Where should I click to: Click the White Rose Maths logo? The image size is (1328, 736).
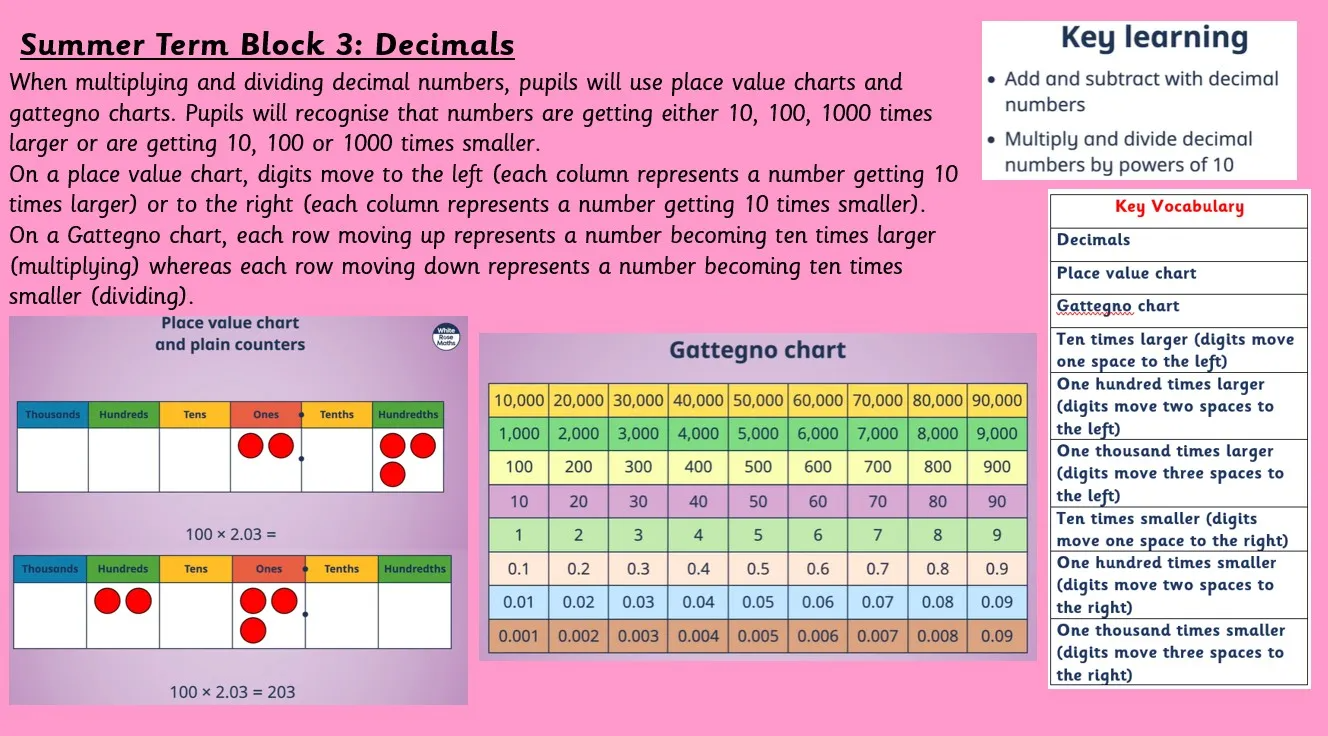(x=445, y=337)
